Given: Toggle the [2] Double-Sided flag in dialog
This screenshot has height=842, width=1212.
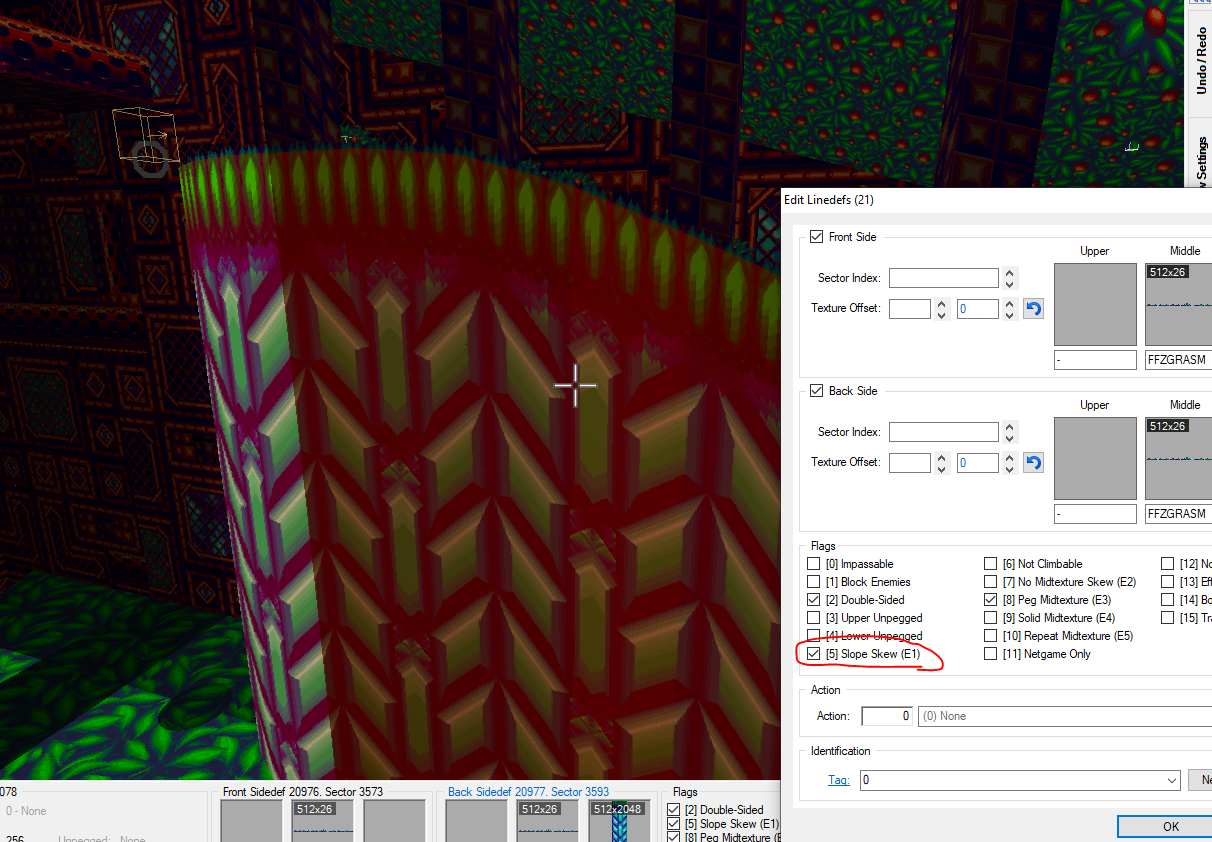Looking at the screenshot, I should (814, 600).
